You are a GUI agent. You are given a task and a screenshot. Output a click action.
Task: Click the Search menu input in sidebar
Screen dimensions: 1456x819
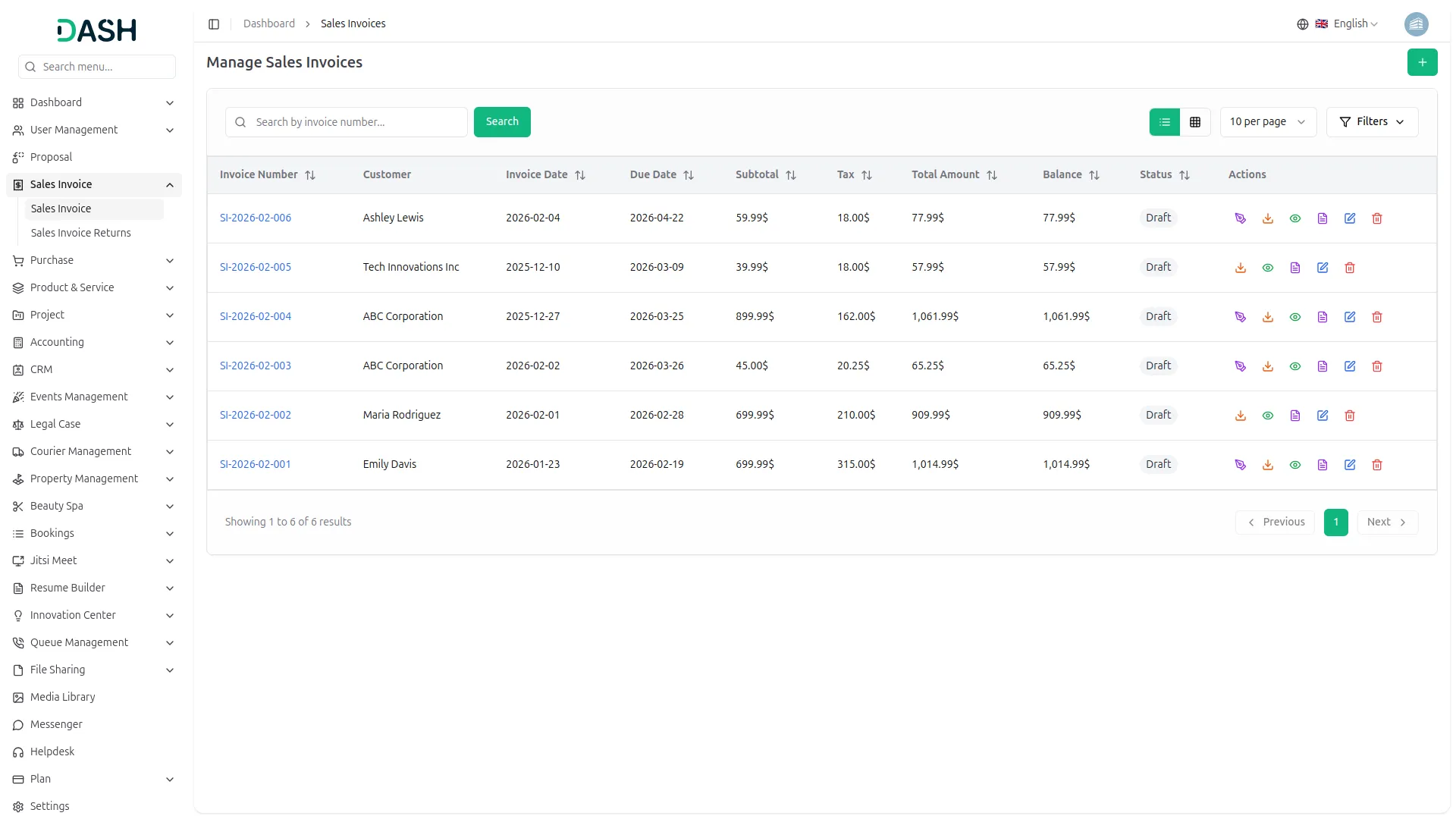coord(97,67)
